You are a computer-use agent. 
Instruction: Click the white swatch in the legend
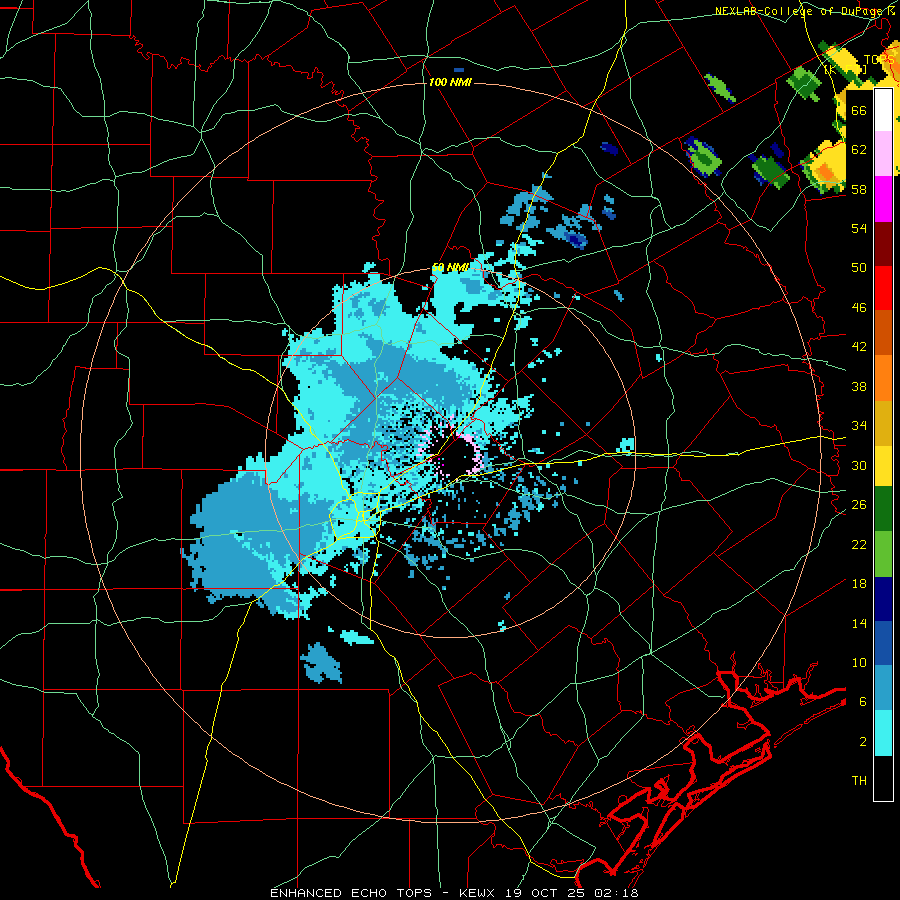(883, 110)
